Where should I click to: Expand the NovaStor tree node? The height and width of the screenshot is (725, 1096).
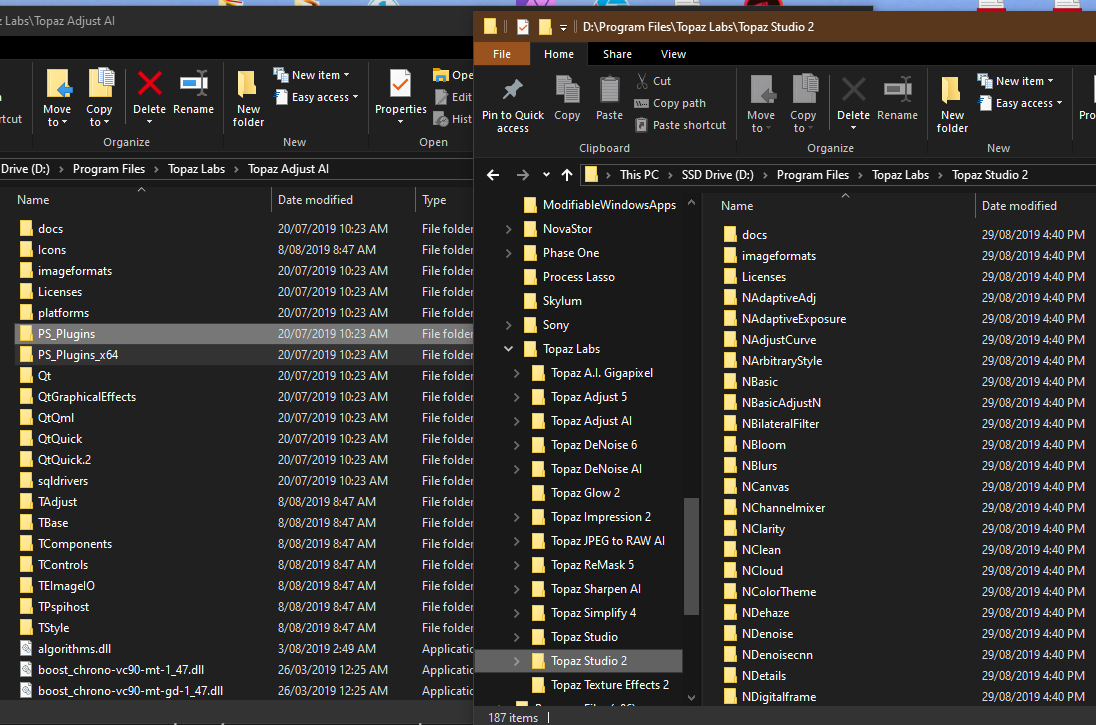coord(508,229)
